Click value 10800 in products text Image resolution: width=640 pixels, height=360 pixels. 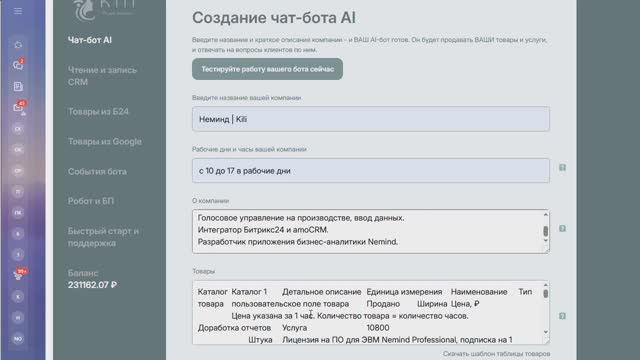[x=378, y=328]
